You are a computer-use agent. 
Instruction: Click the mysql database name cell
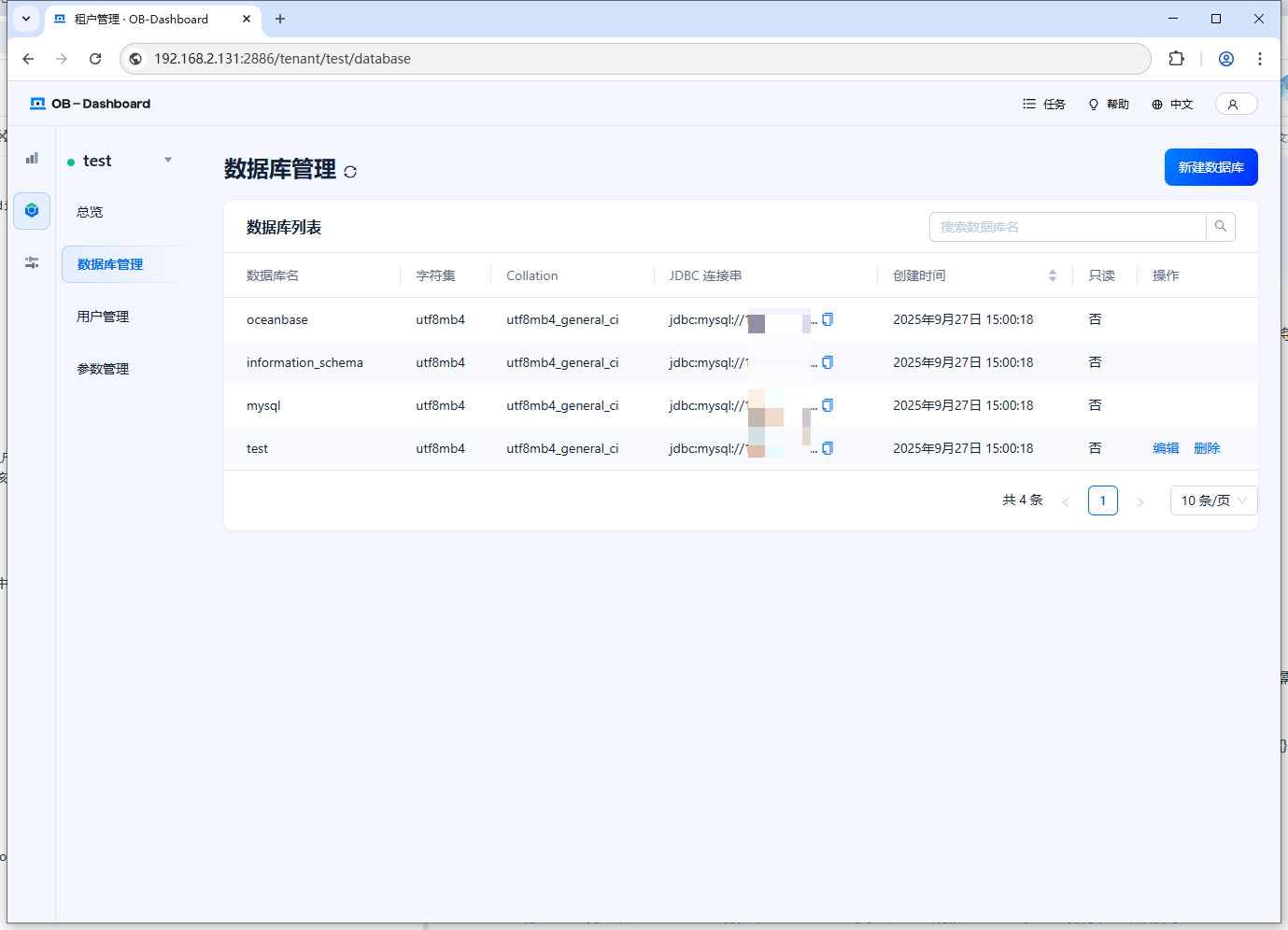[x=263, y=405]
